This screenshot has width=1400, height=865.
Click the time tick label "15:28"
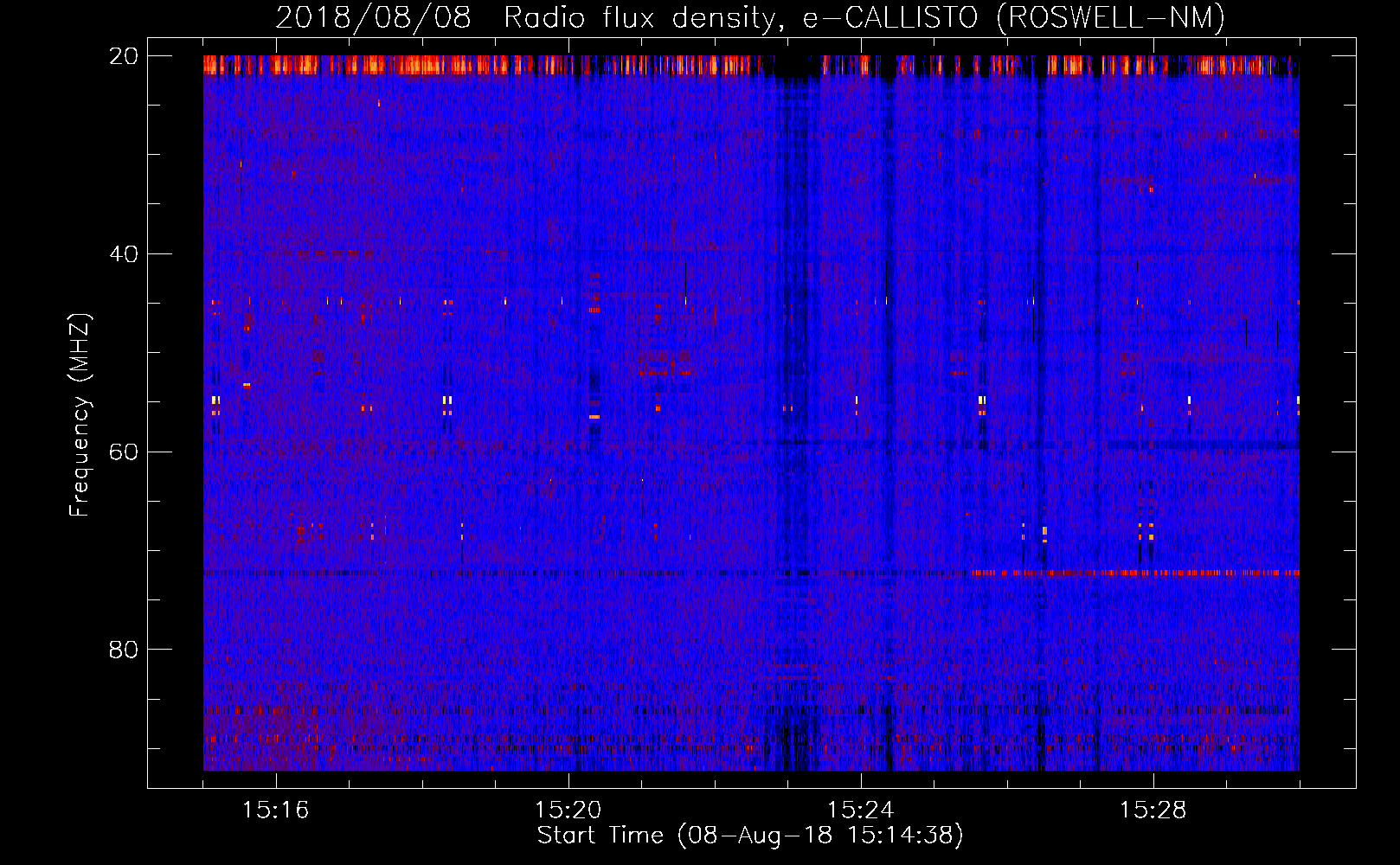(1153, 810)
